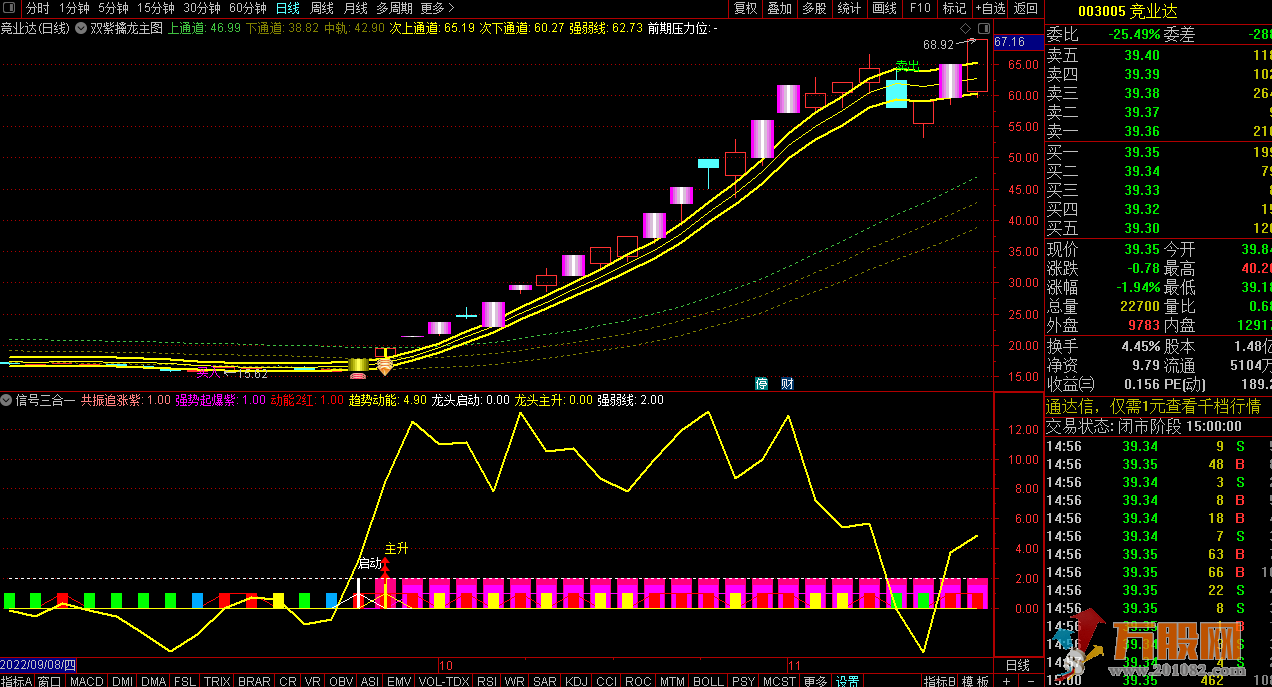This screenshot has width=1272, height=687.
Task: Collapse the 竞业达(日线) main chart indicator arrow
Action: [80, 28]
